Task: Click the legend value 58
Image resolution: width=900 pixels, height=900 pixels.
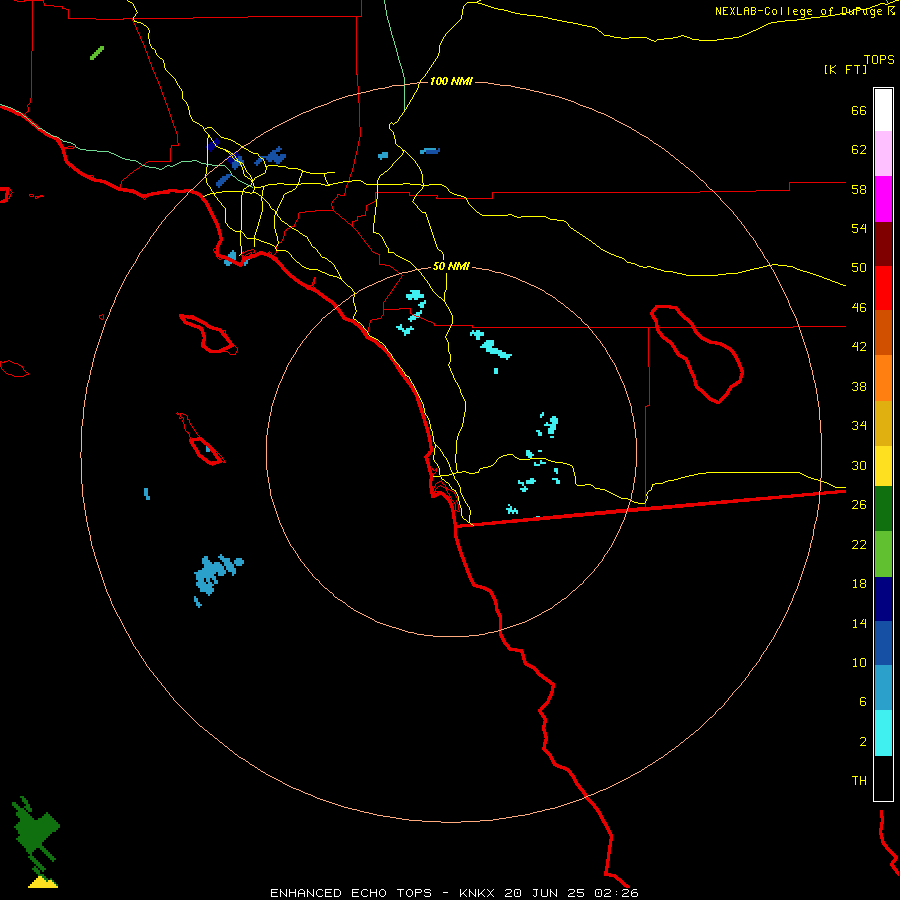Action: [859, 189]
